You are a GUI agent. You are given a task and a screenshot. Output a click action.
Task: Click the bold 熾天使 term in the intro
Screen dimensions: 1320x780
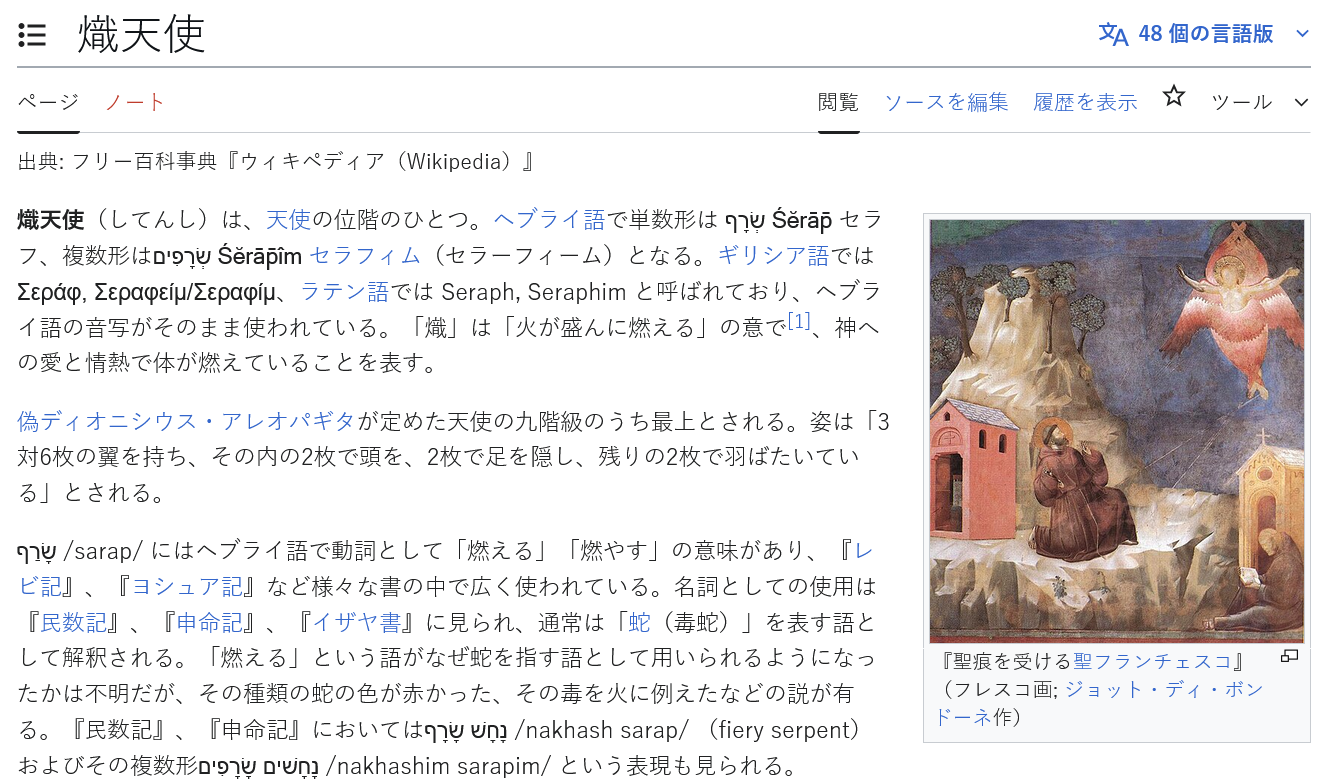51,219
